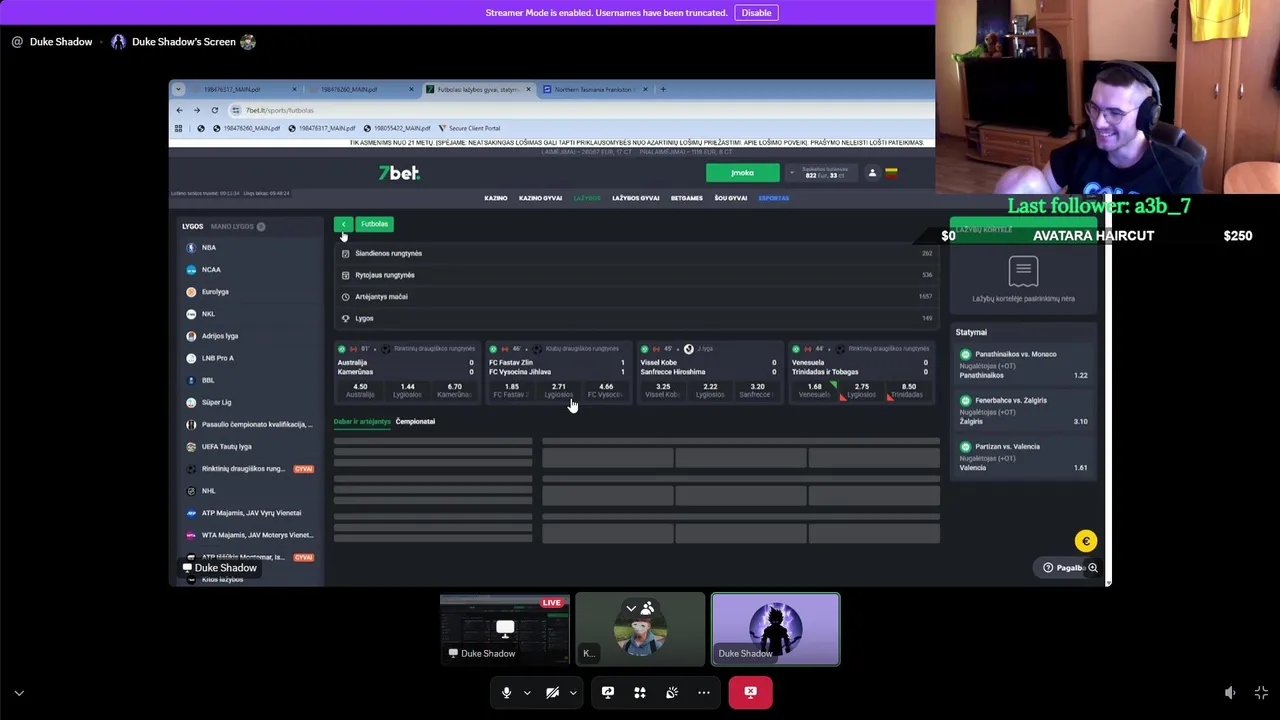The height and width of the screenshot is (720, 1280).
Task: Disable Streamer Mode in the top banner
Action: (x=756, y=13)
